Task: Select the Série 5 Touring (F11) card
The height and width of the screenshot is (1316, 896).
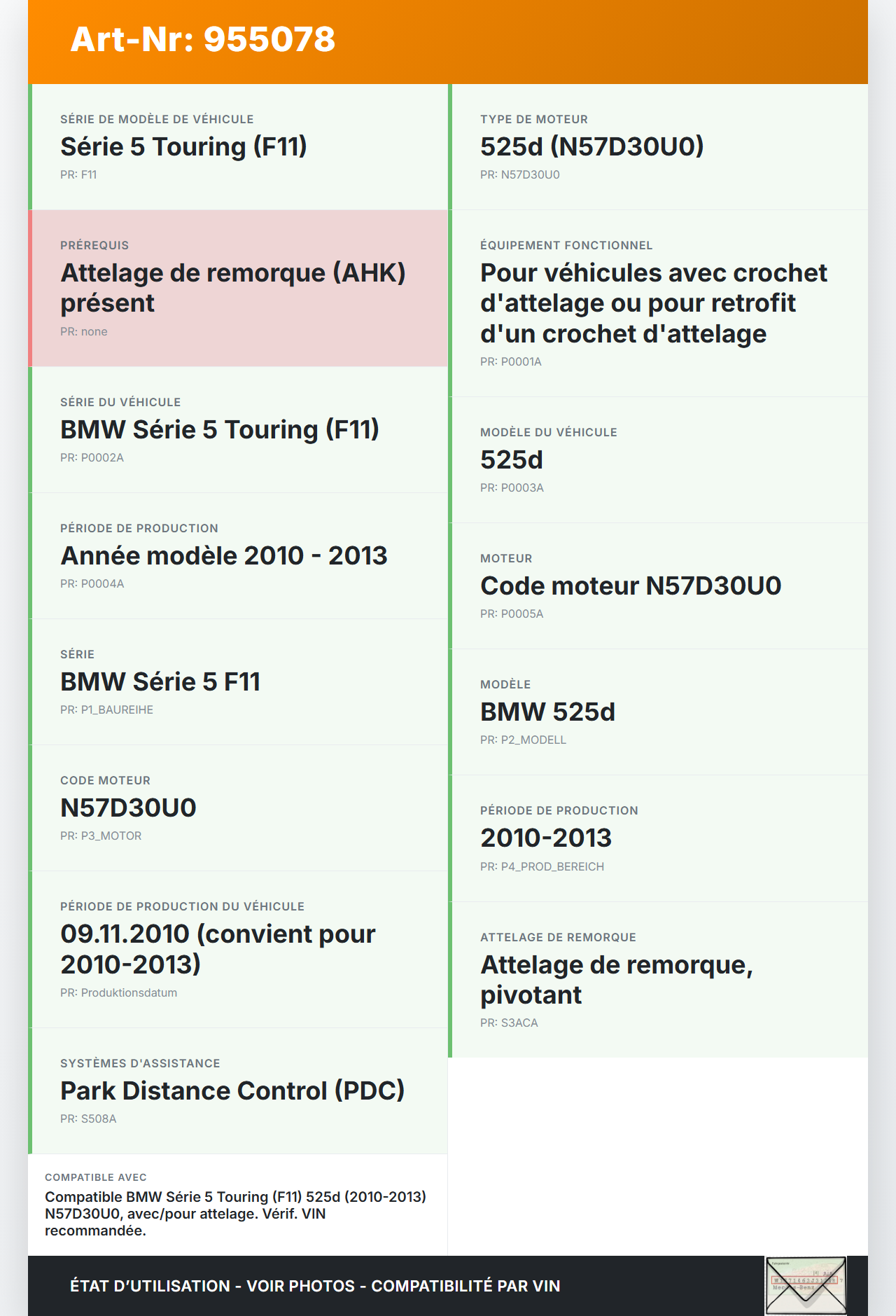Action: click(x=238, y=147)
